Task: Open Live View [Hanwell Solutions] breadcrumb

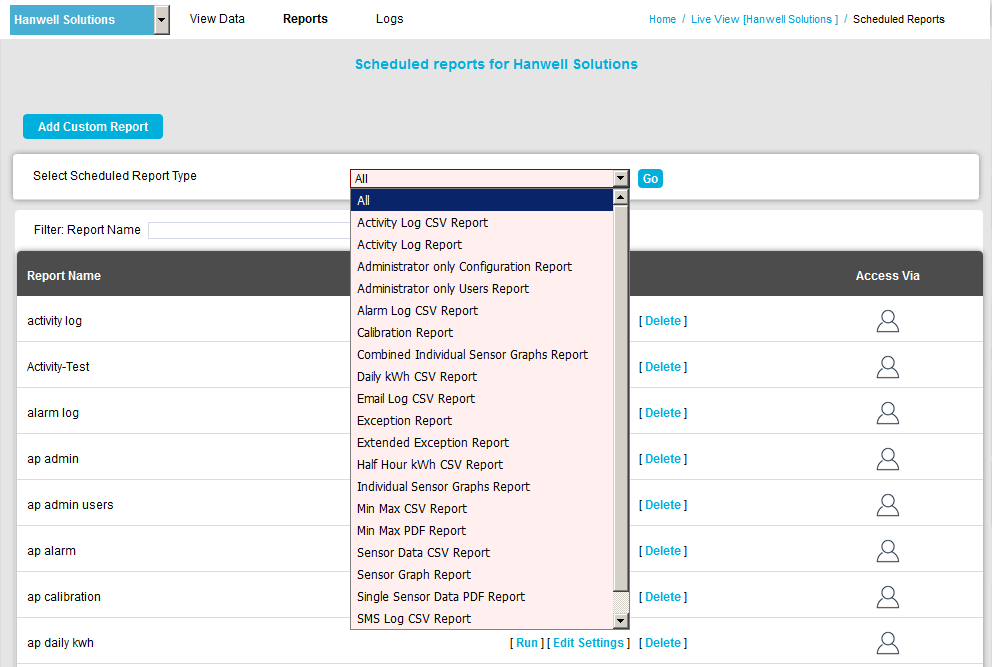Action: [764, 19]
